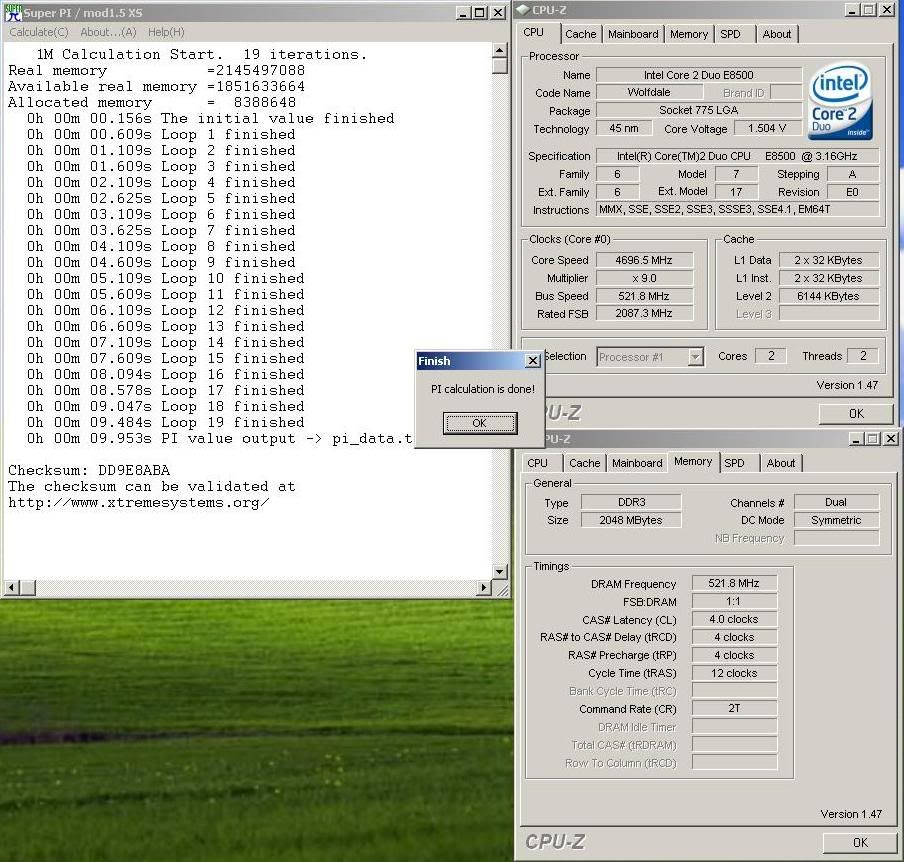This screenshot has width=904, height=862.
Task: Click the Command Rate value 2T
Action: (734, 708)
